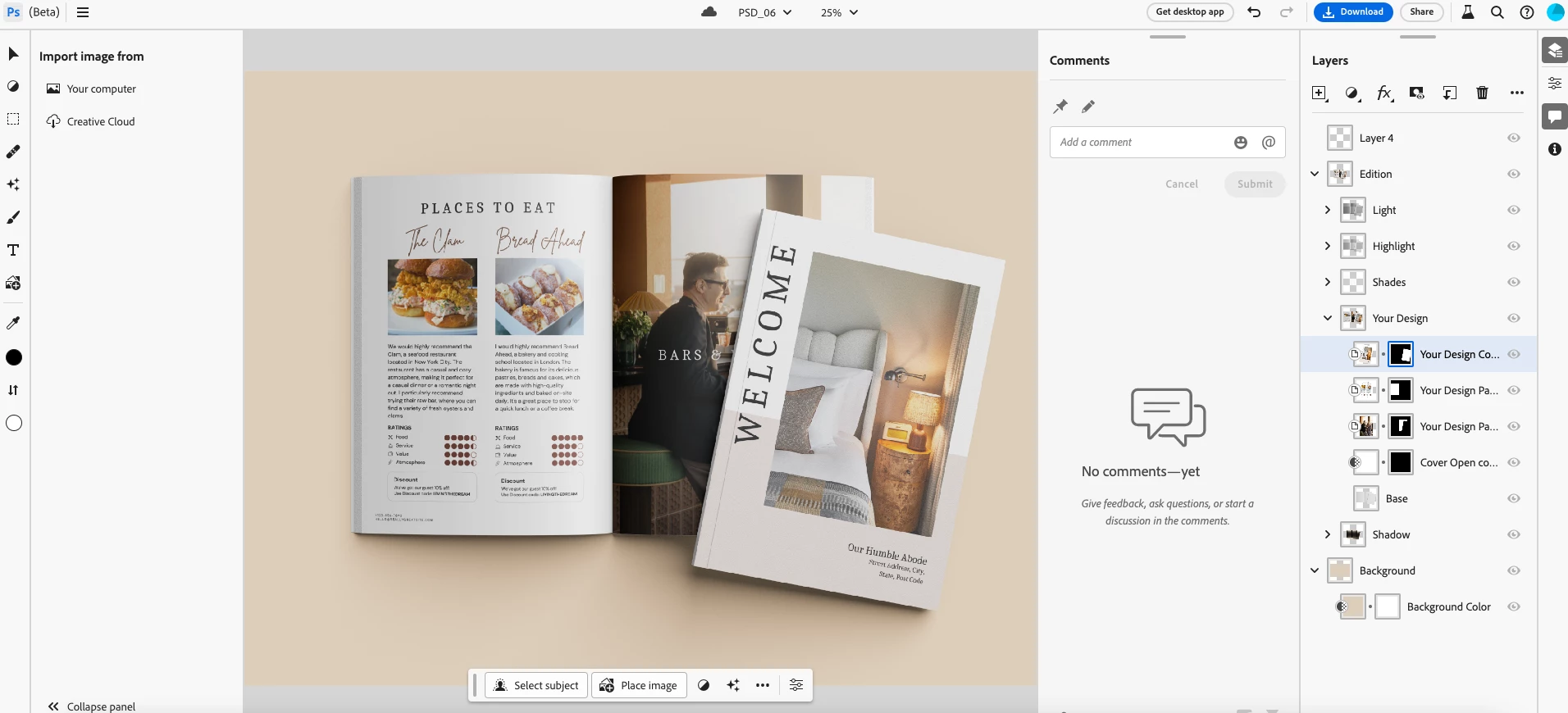Open the generative sparkle tool in left toolbar
Image resolution: width=1568 pixels, height=713 pixels.
(13, 184)
